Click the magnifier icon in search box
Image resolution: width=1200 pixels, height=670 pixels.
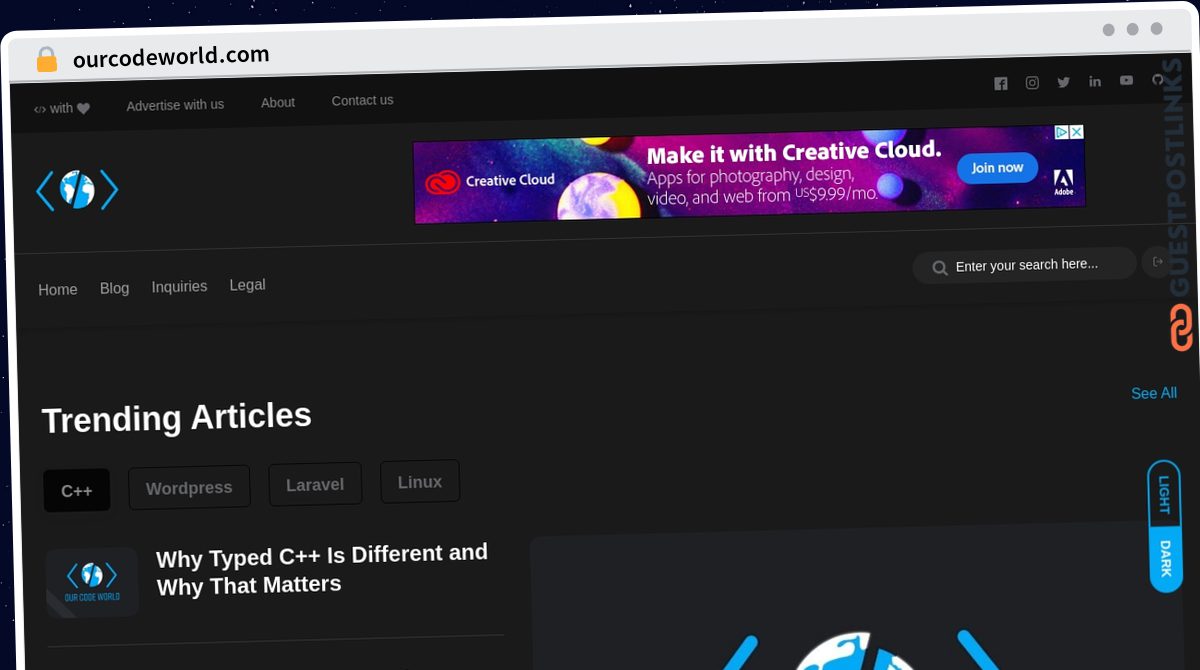click(x=940, y=268)
